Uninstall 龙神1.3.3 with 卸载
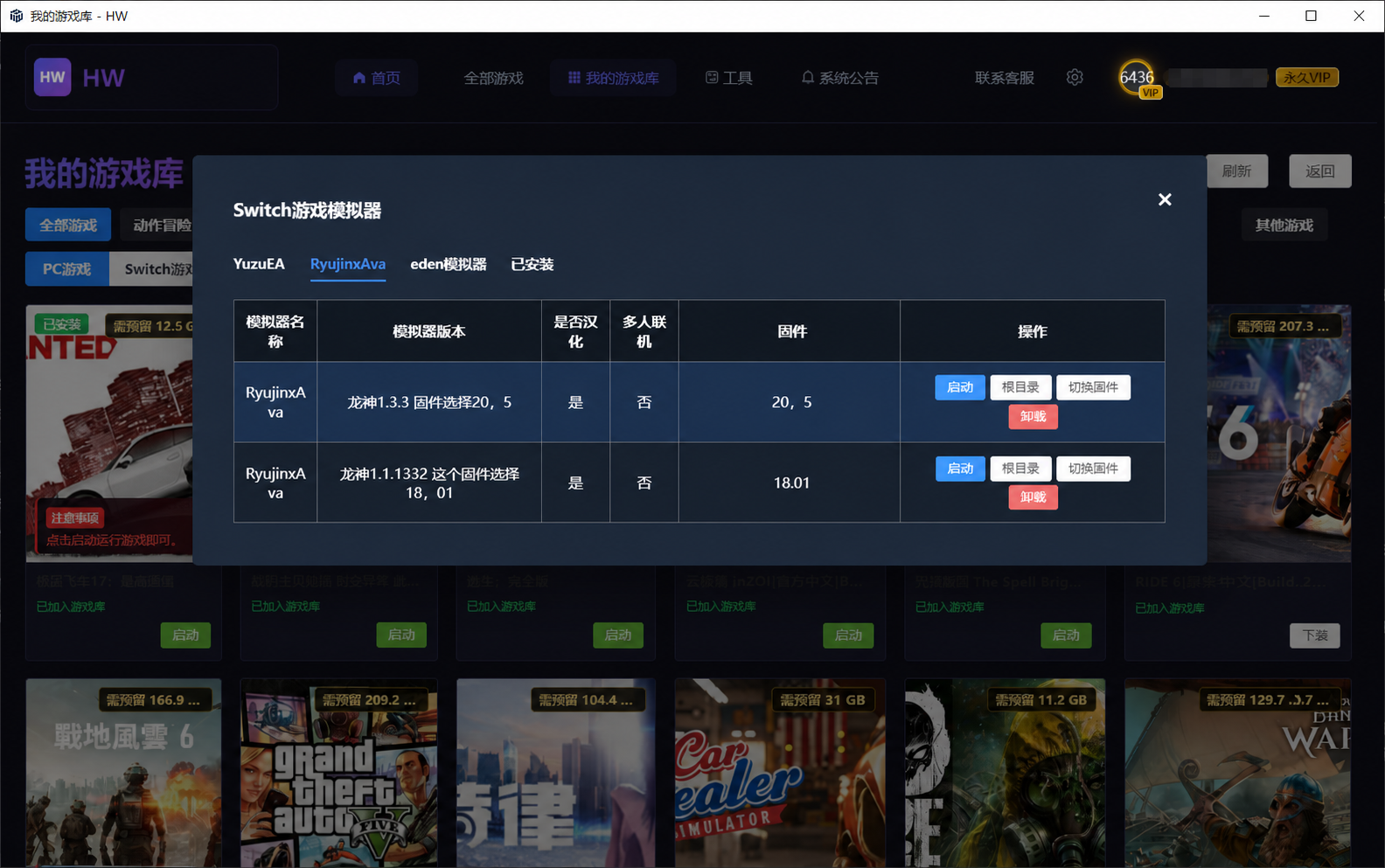Viewport: 1385px width, 868px height. [x=1033, y=416]
